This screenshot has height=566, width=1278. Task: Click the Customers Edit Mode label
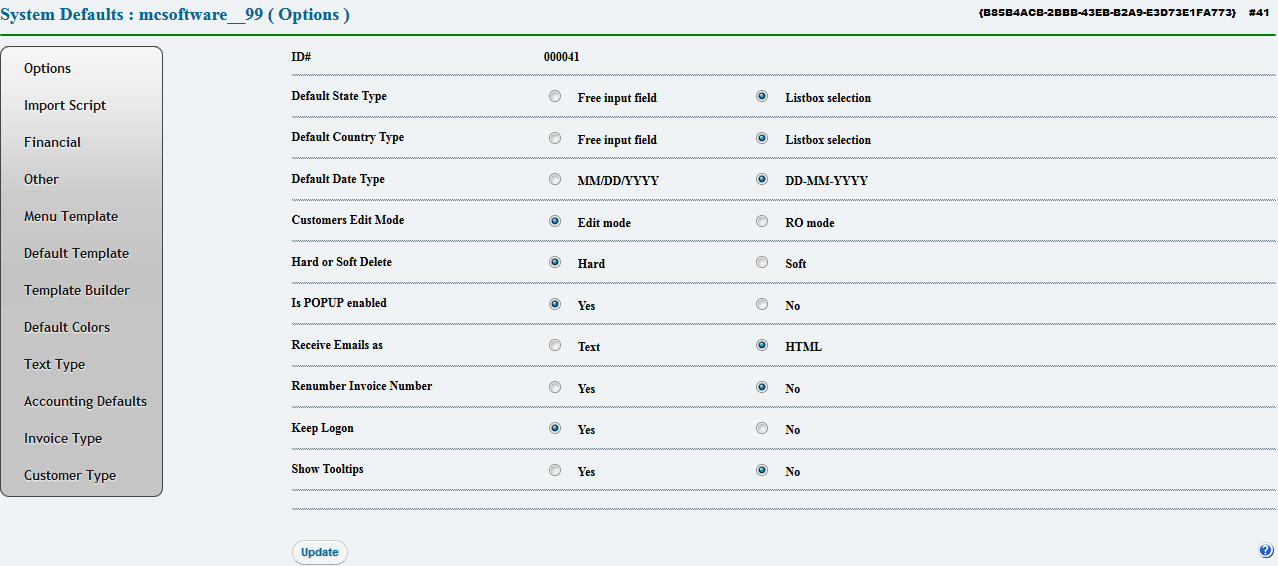click(x=348, y=220)
